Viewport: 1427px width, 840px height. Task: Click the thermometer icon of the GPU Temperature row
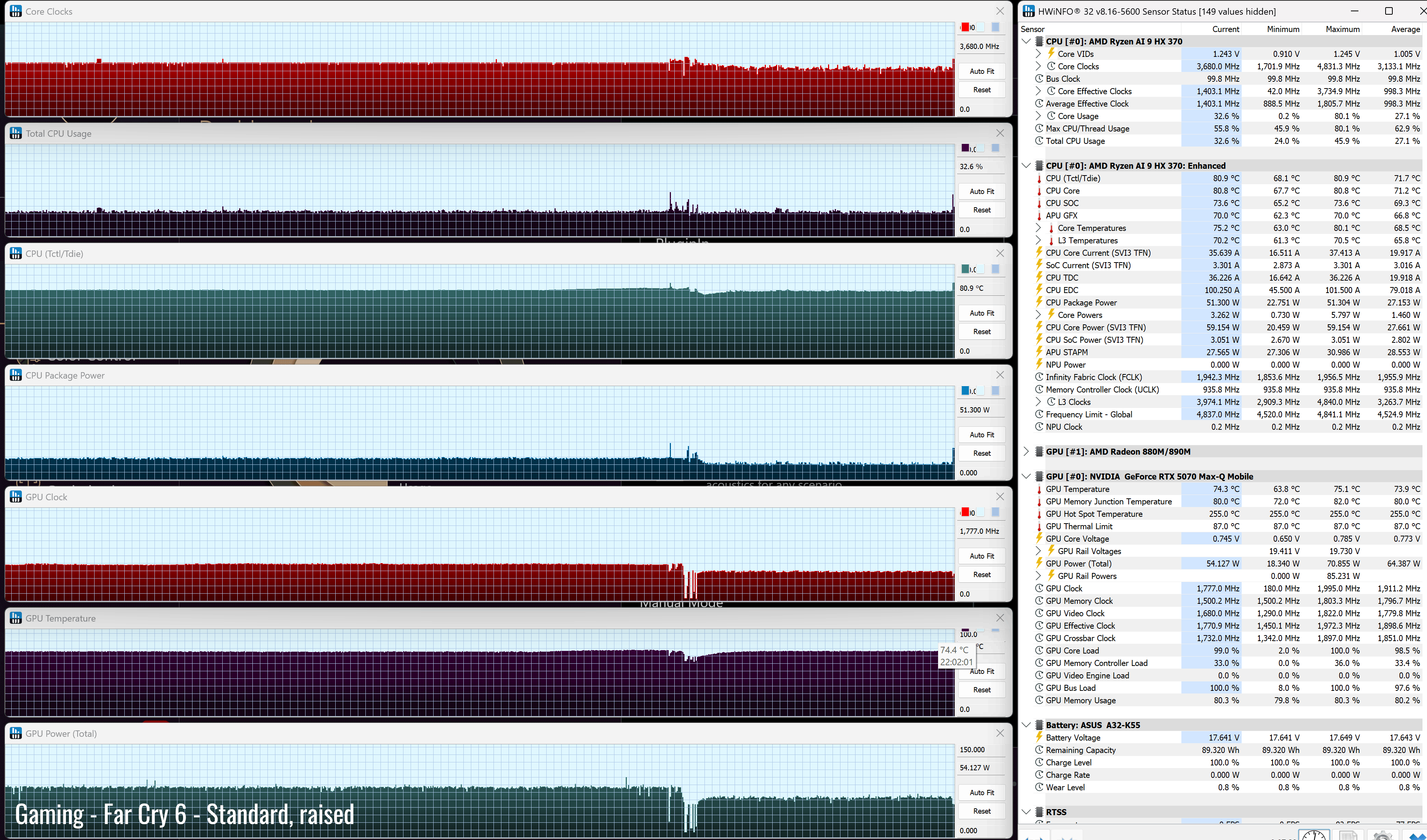point(1039,489)
